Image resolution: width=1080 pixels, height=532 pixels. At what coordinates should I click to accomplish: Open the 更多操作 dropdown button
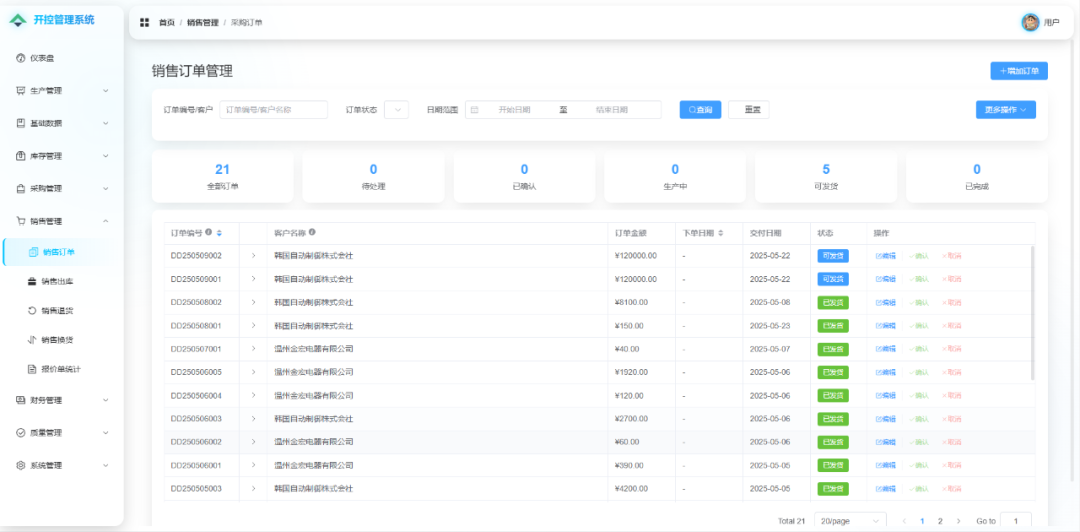(1006, 110)
